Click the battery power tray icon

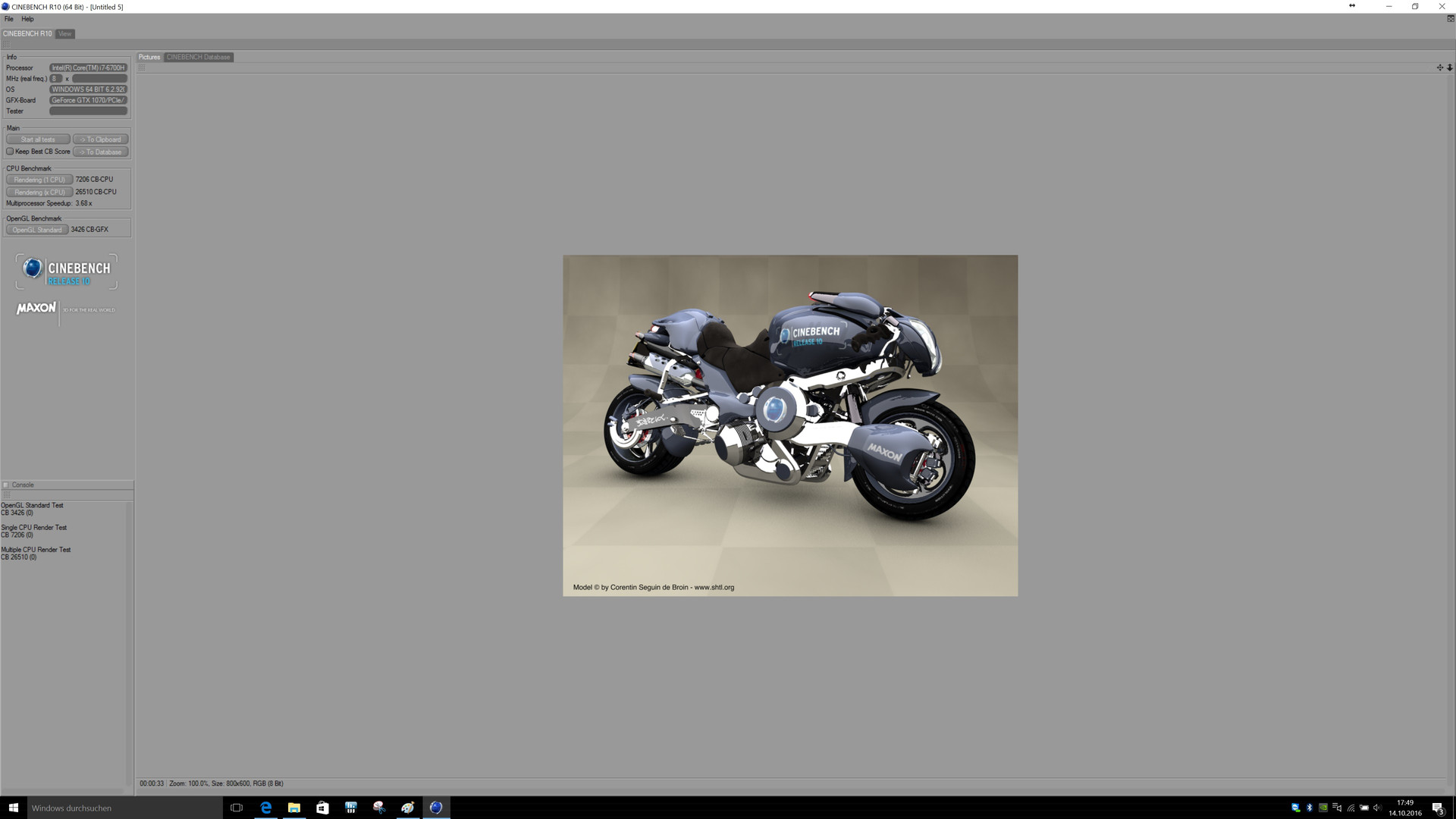click(1364, 808)
